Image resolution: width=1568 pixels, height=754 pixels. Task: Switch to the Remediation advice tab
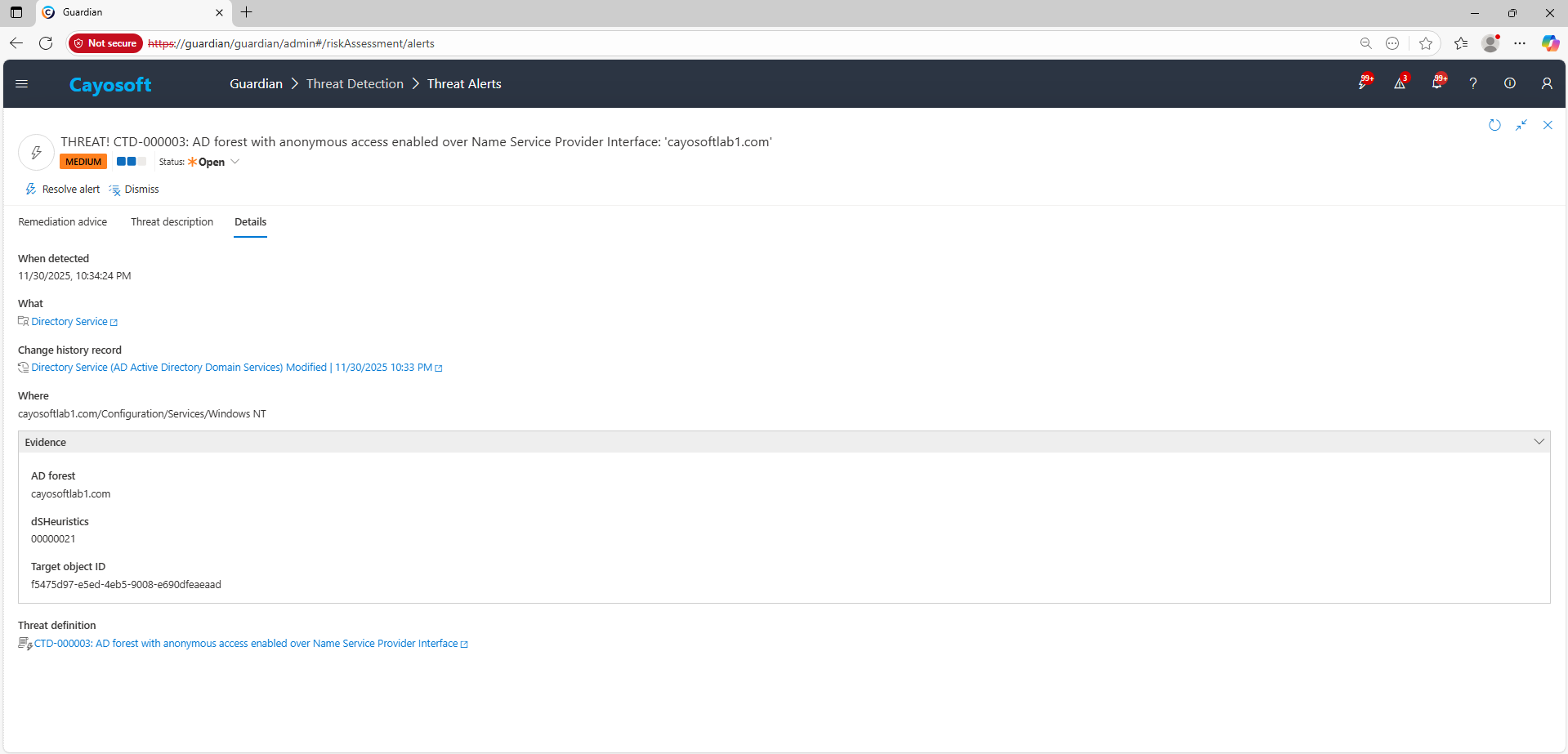[63, 222]
